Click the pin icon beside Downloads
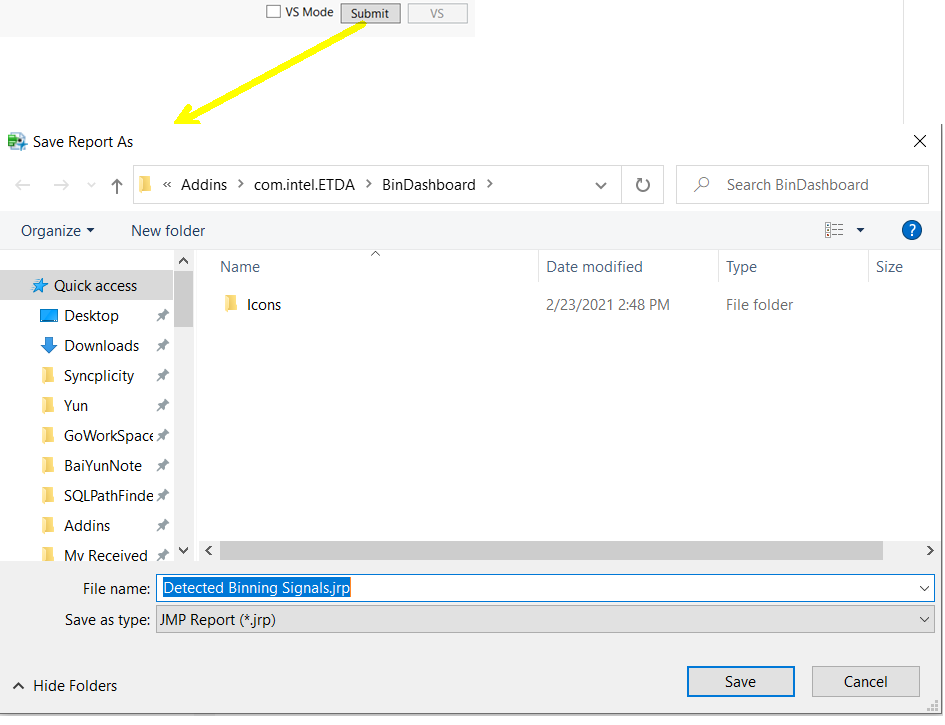Viewport: 945px width, 725px height. coord(162,345)
